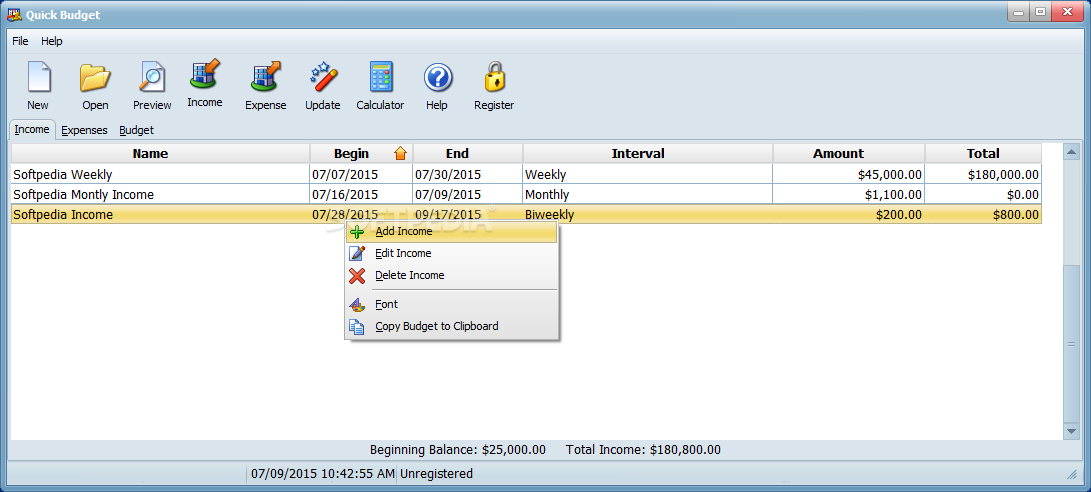Viewport: 1091px width, 492px height.
Task: Click the status bar date and time
Action: (x=322, y=474)
